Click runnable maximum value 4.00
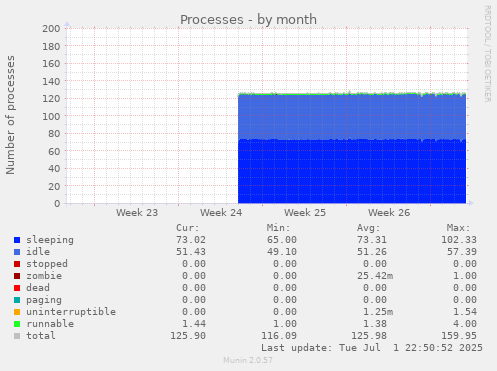Screen dimensions: 497x371 click(x=465, y=324)
